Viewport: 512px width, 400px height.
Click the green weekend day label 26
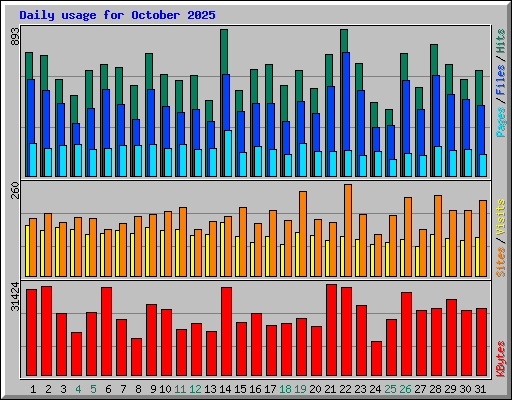[405, 389]
